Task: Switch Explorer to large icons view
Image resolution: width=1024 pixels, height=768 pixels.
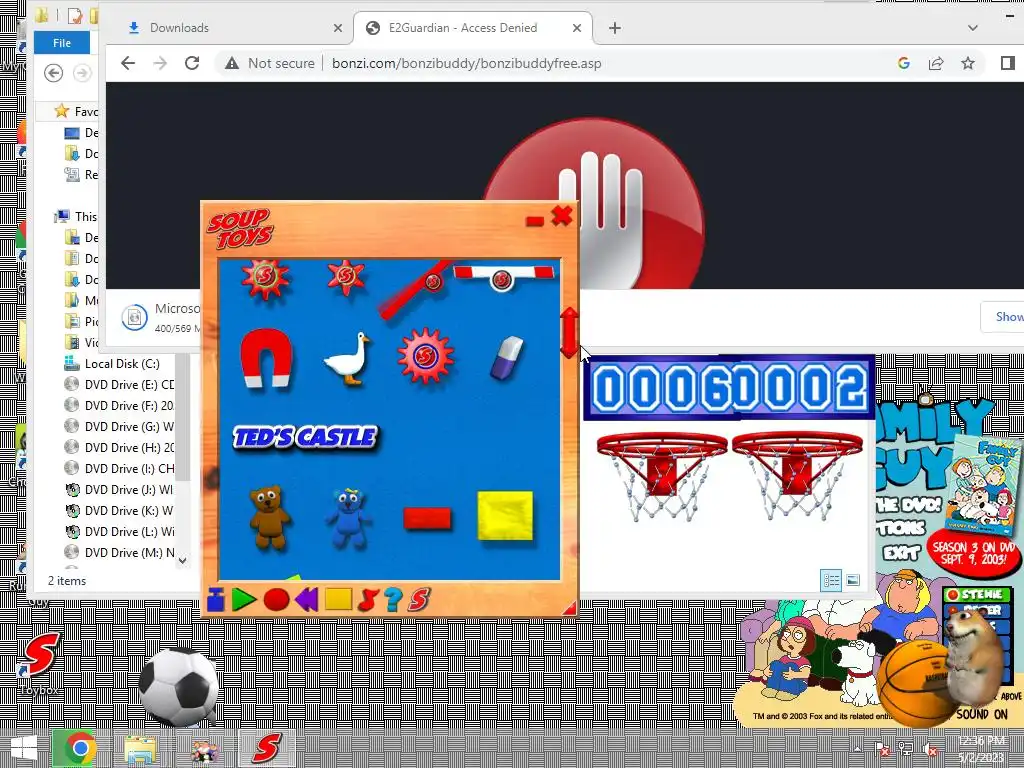Action: [853, 580]
